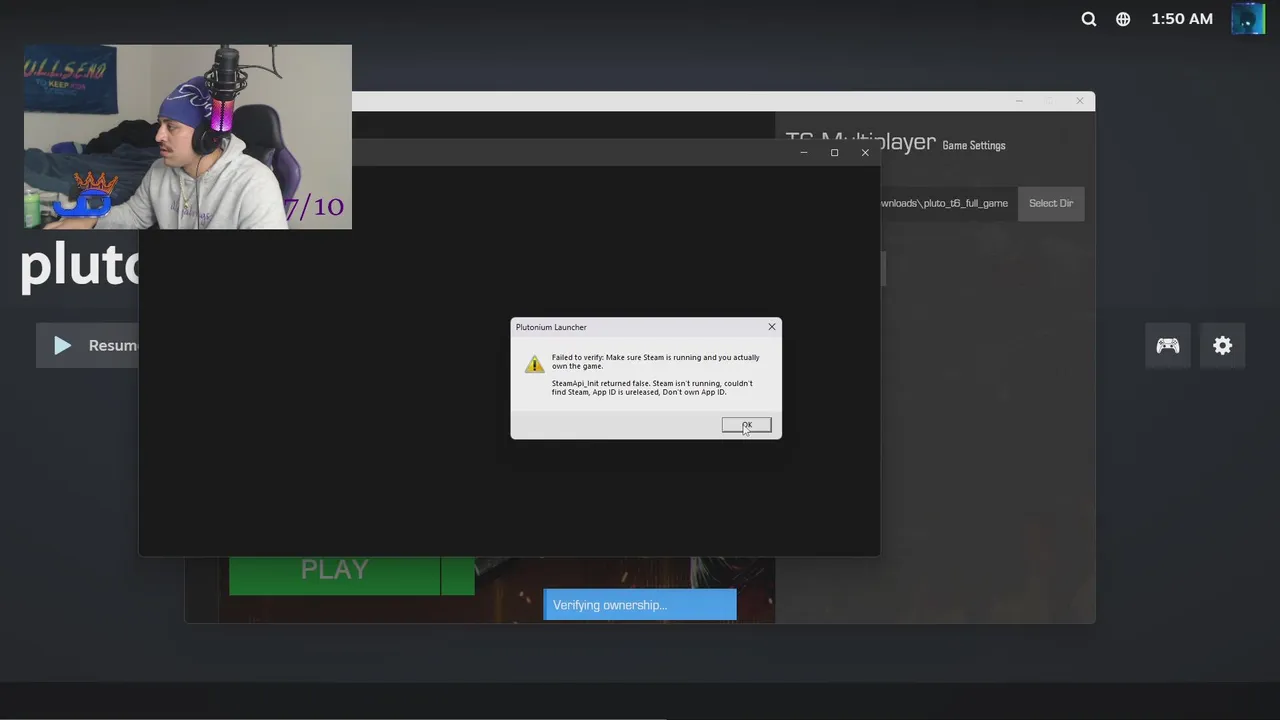Open the game settings gear icon

(1223, 345)
